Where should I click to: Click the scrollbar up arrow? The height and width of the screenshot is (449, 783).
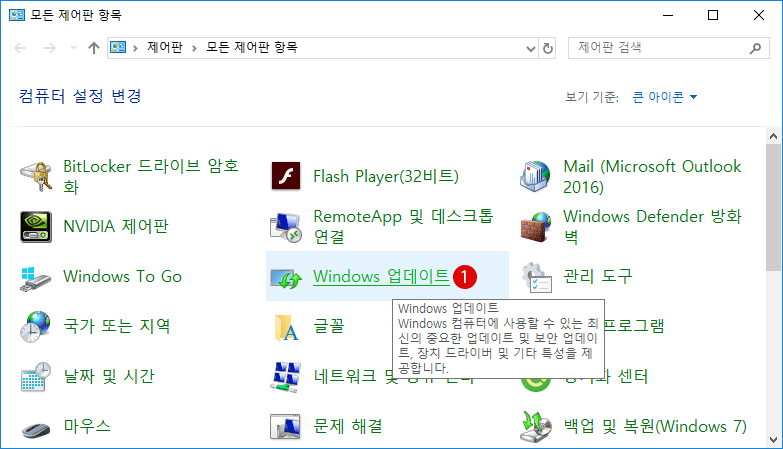click(x=774, y=136)
